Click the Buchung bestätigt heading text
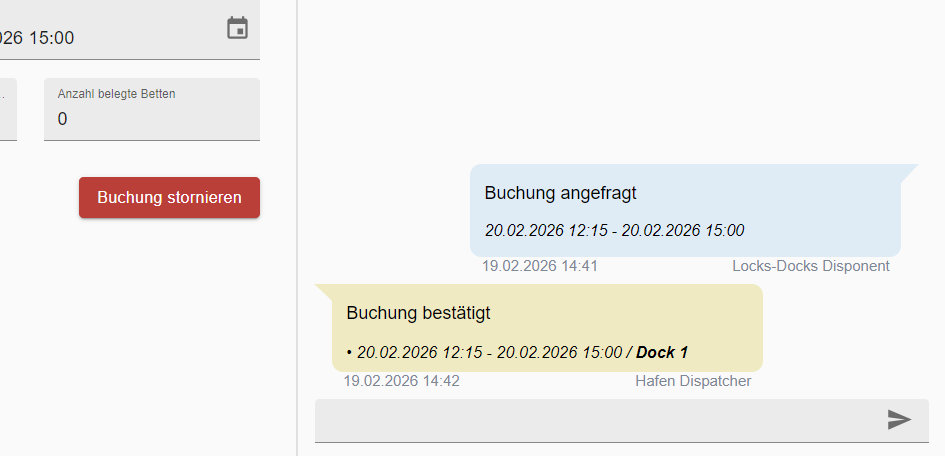This screenshot has width=945, height=456. click(418, 313)
